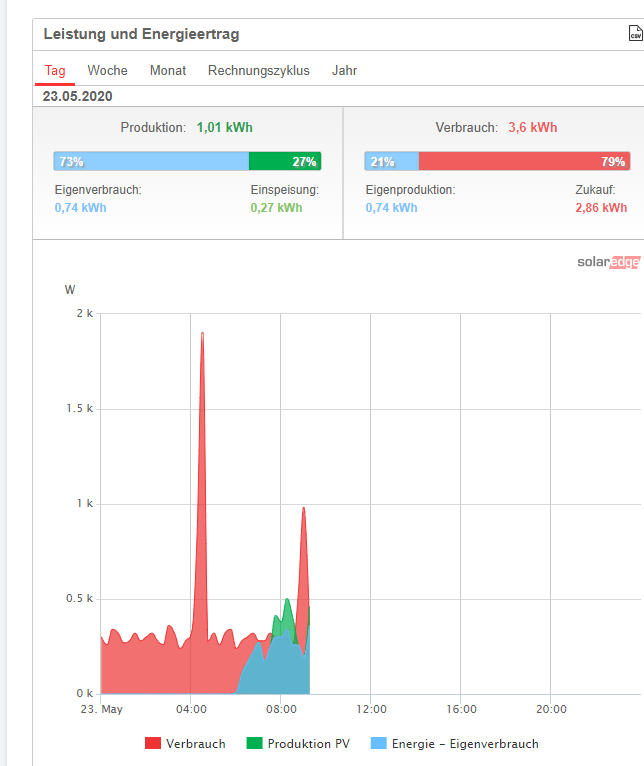The height and width of the screenshot is (766, 644).
Task: Click the red 79% Zukauf bar segment
Action: [524, 161]
